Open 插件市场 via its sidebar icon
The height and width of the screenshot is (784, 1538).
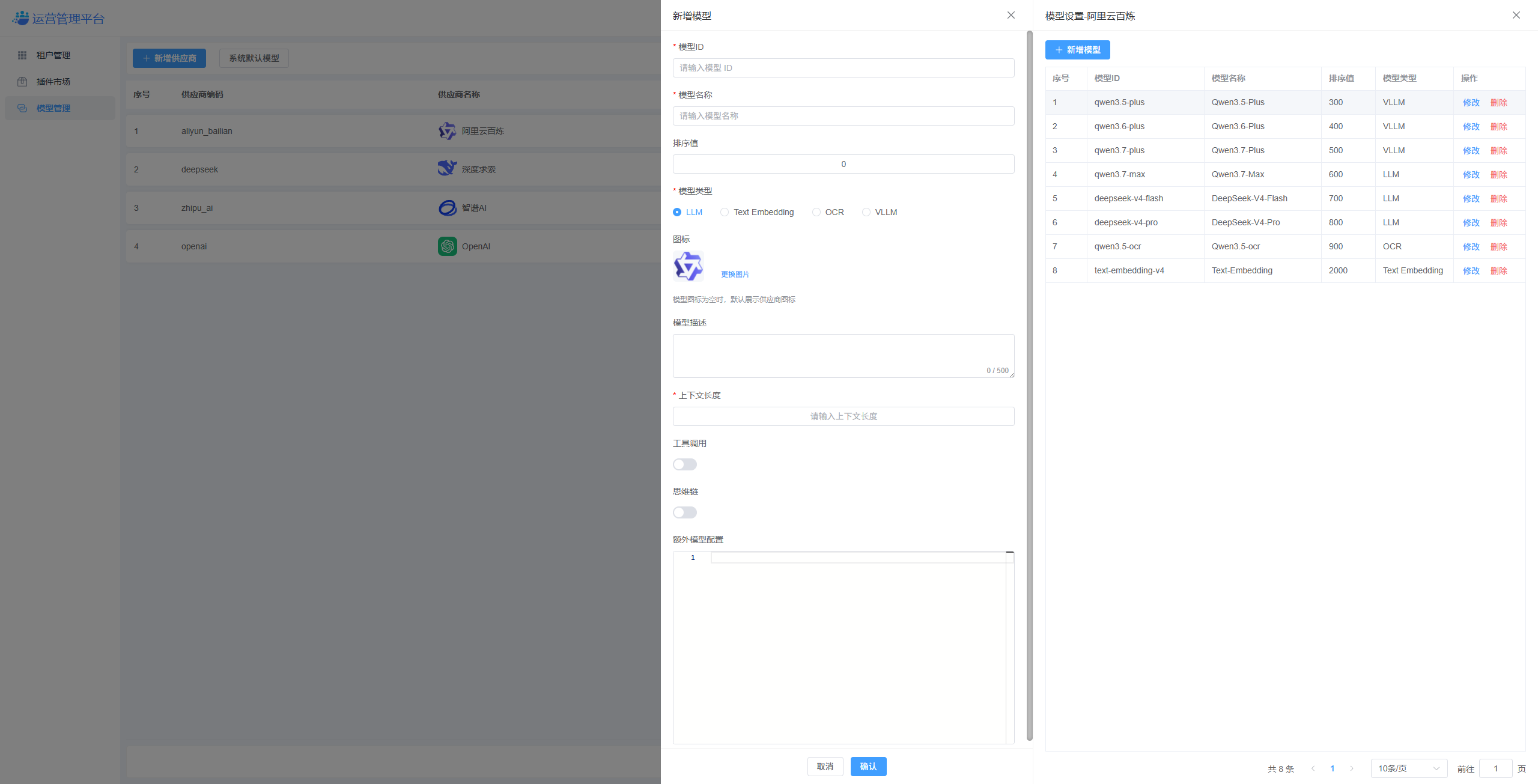(x=22, y=82)
